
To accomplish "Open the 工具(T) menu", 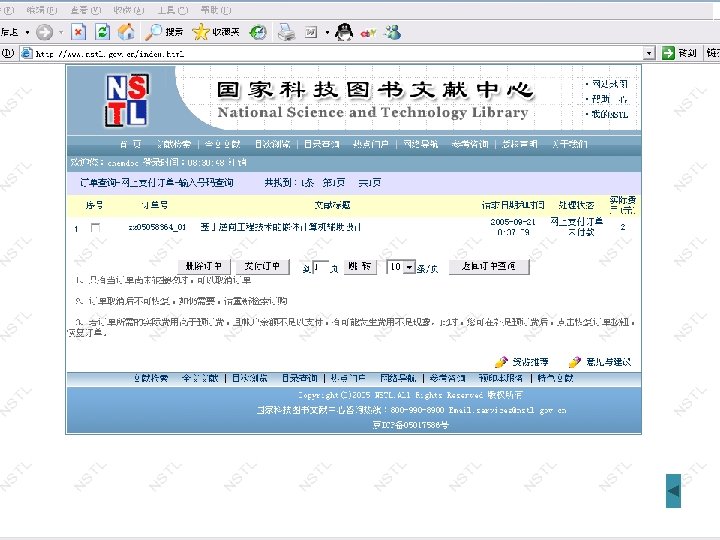I will pos(173,10).
